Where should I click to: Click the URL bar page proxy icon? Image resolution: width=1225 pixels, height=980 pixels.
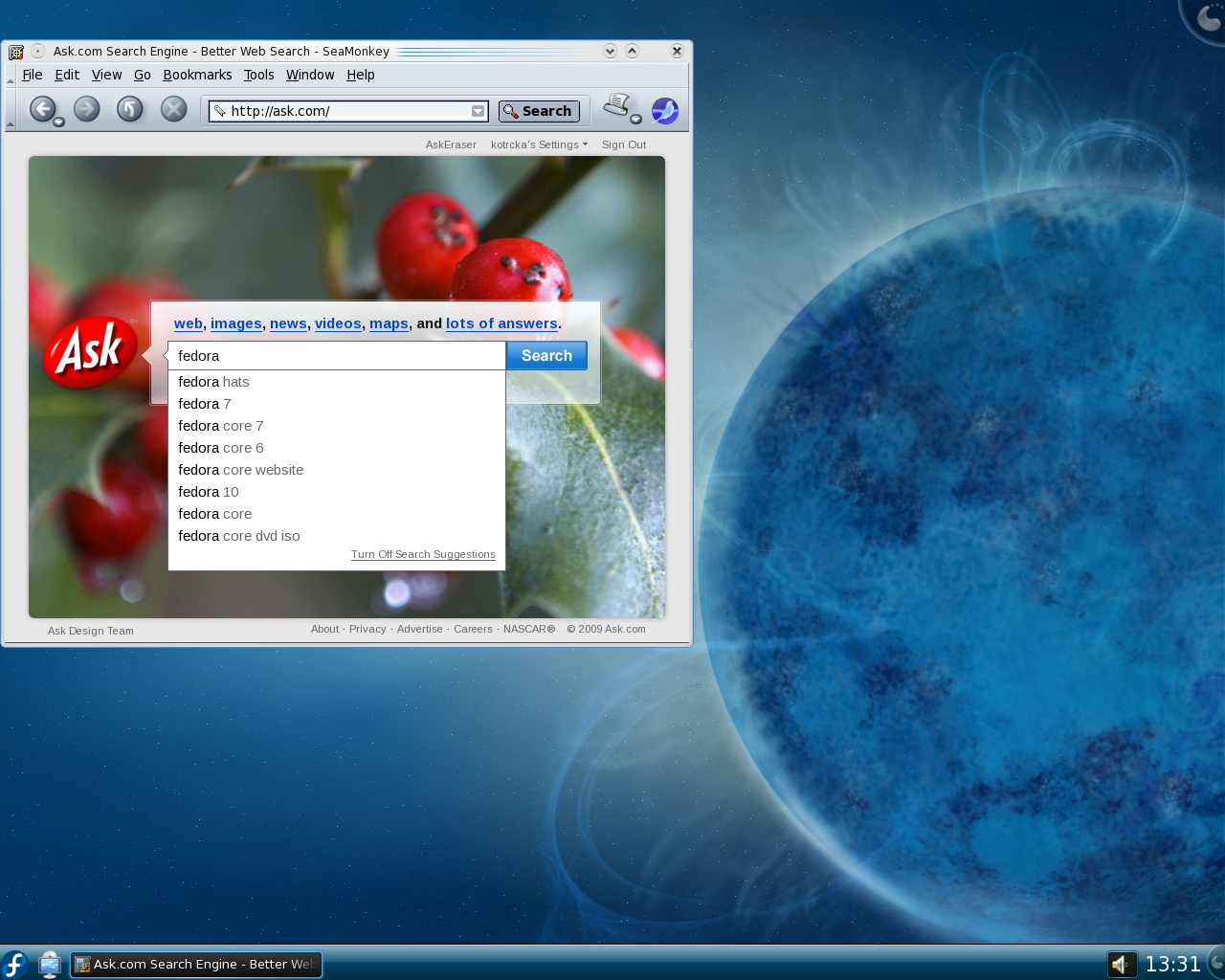coord(219,111)
